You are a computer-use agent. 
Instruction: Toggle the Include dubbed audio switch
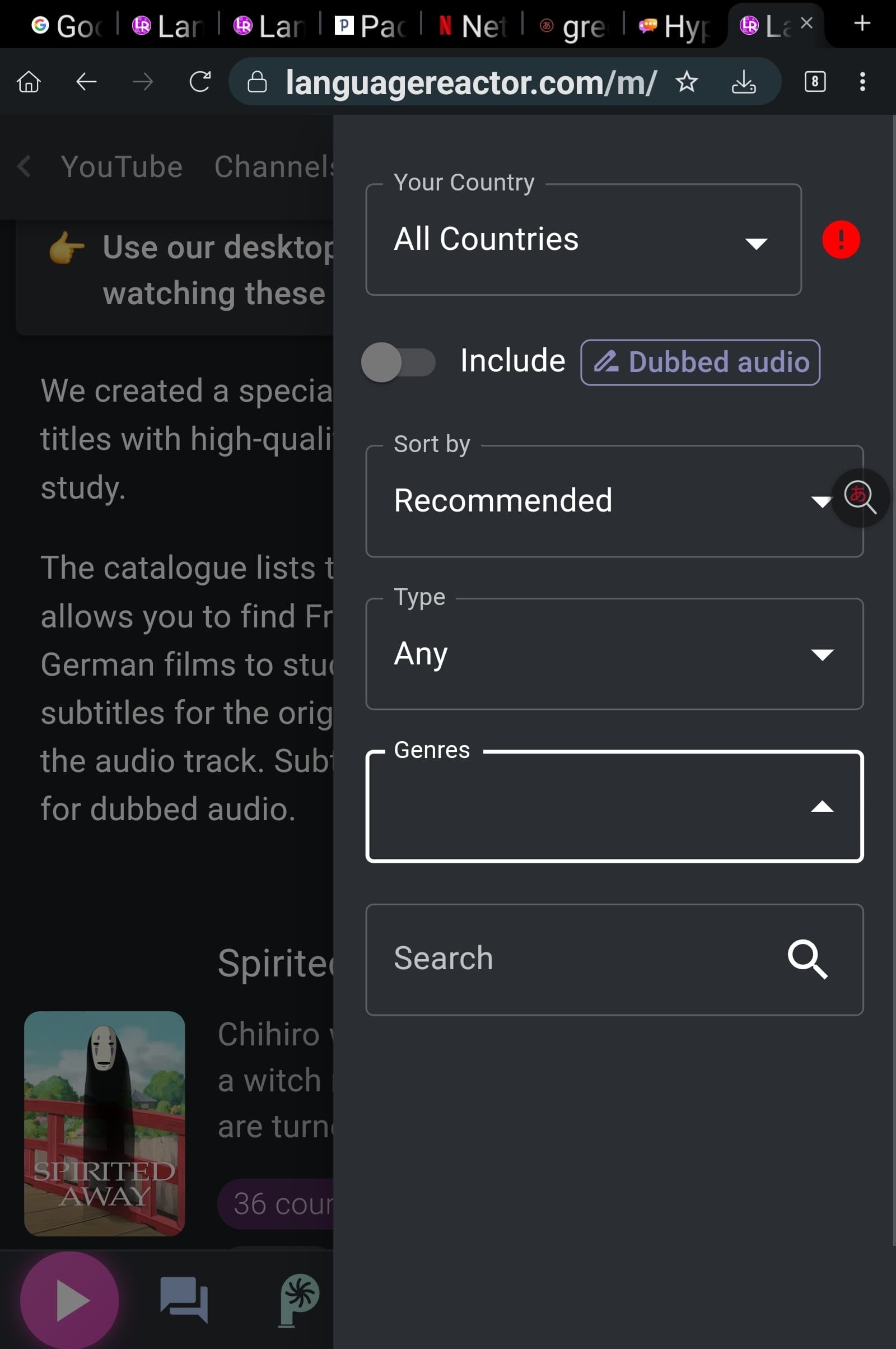coord(398,362)
